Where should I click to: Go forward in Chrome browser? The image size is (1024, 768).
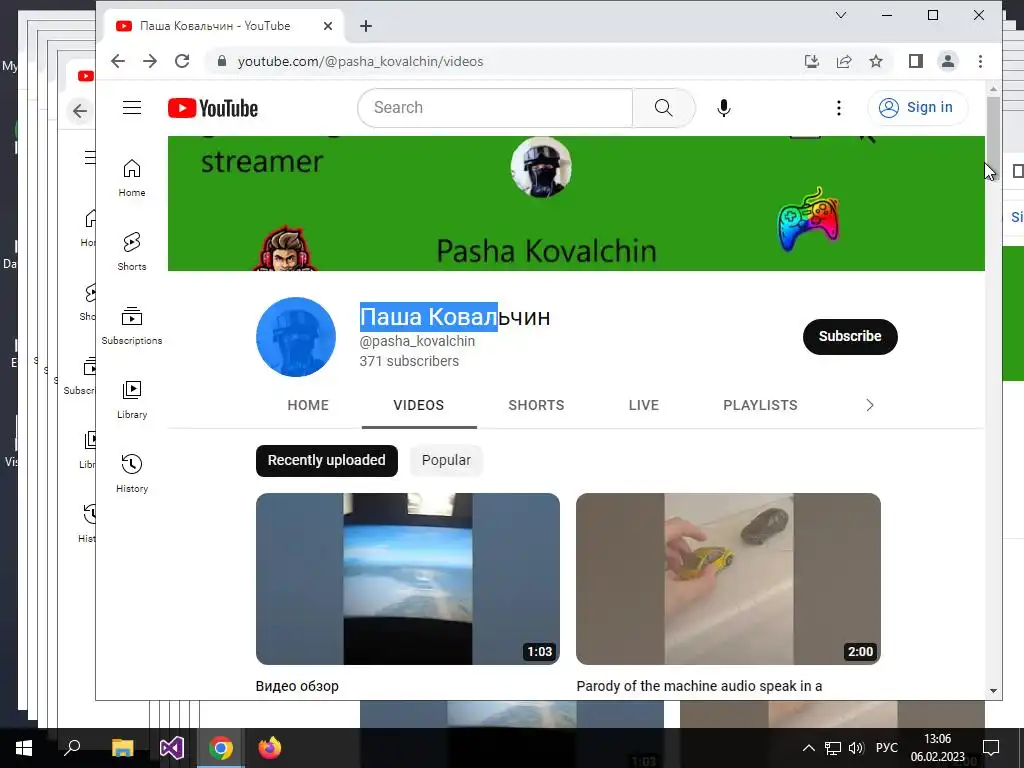[150, 61]
